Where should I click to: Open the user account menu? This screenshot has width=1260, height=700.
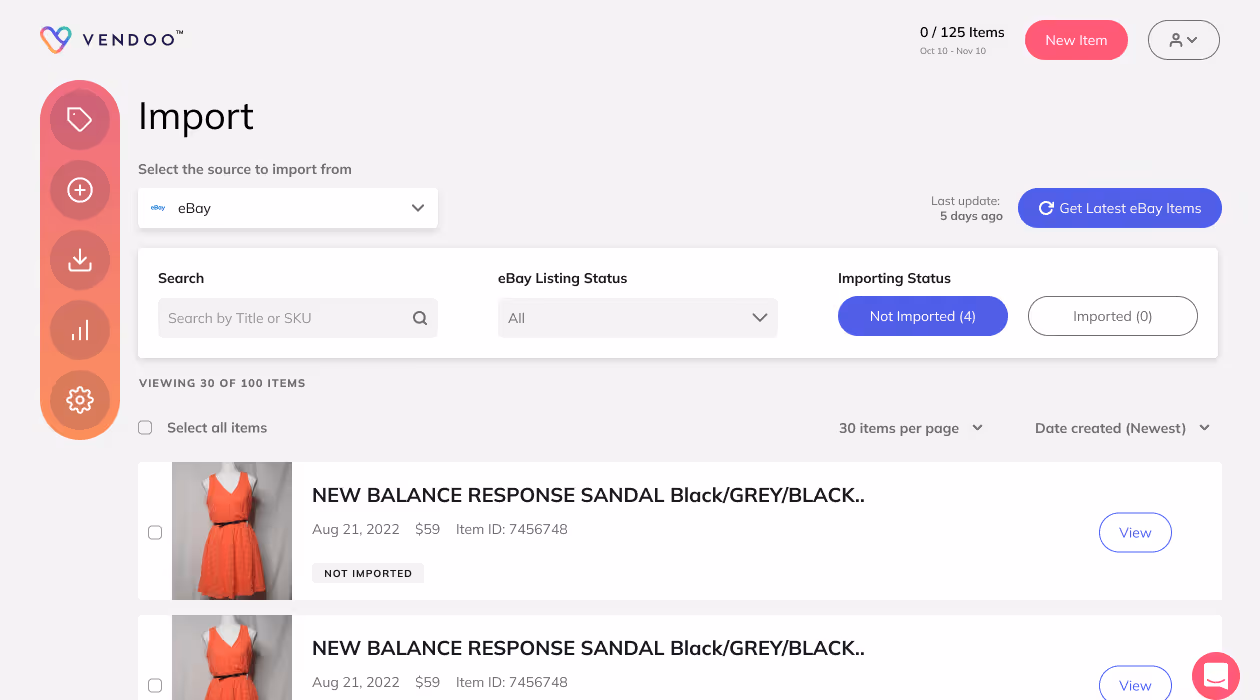[x=1184, y=40]
